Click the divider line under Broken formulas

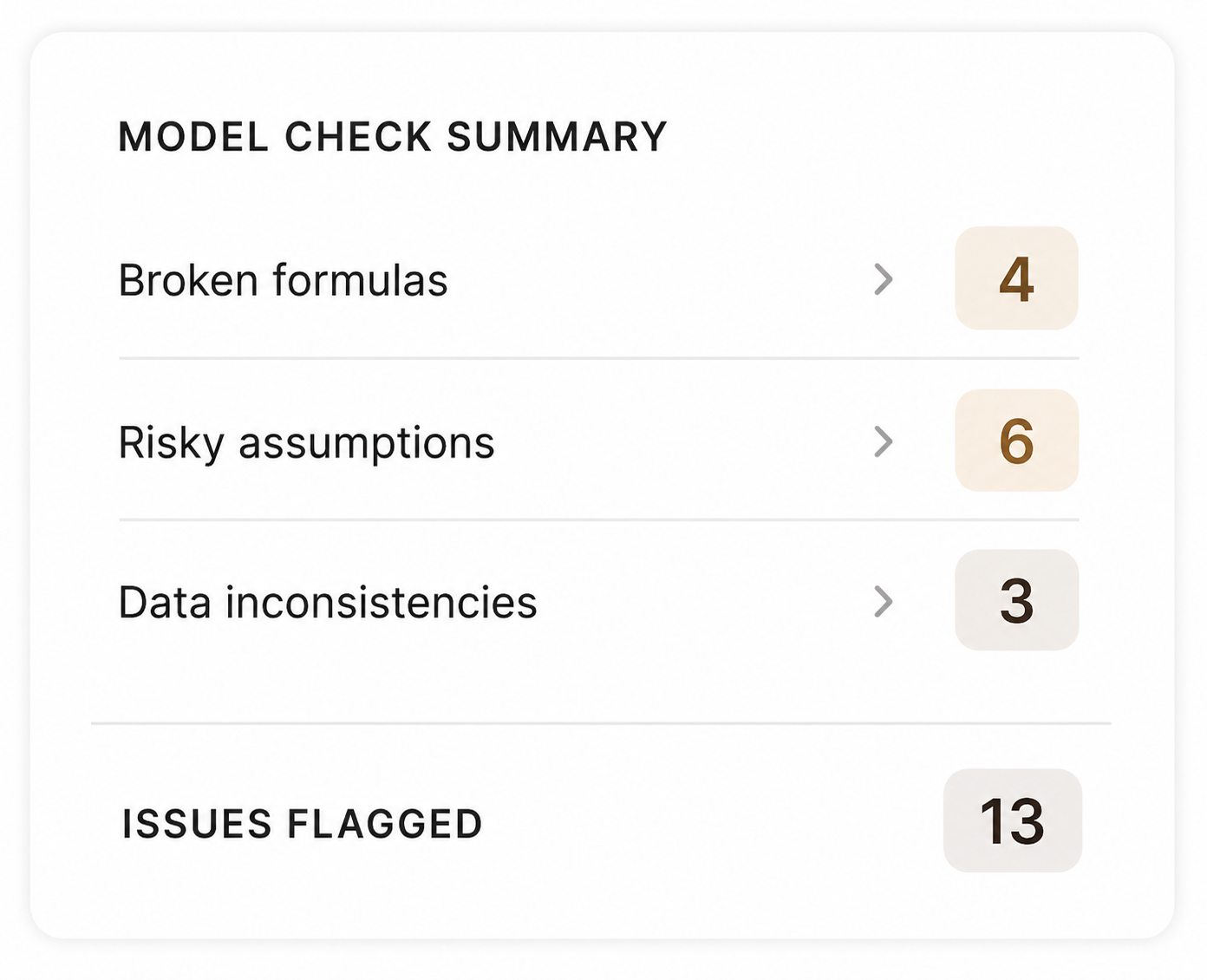tap(598, 358)
